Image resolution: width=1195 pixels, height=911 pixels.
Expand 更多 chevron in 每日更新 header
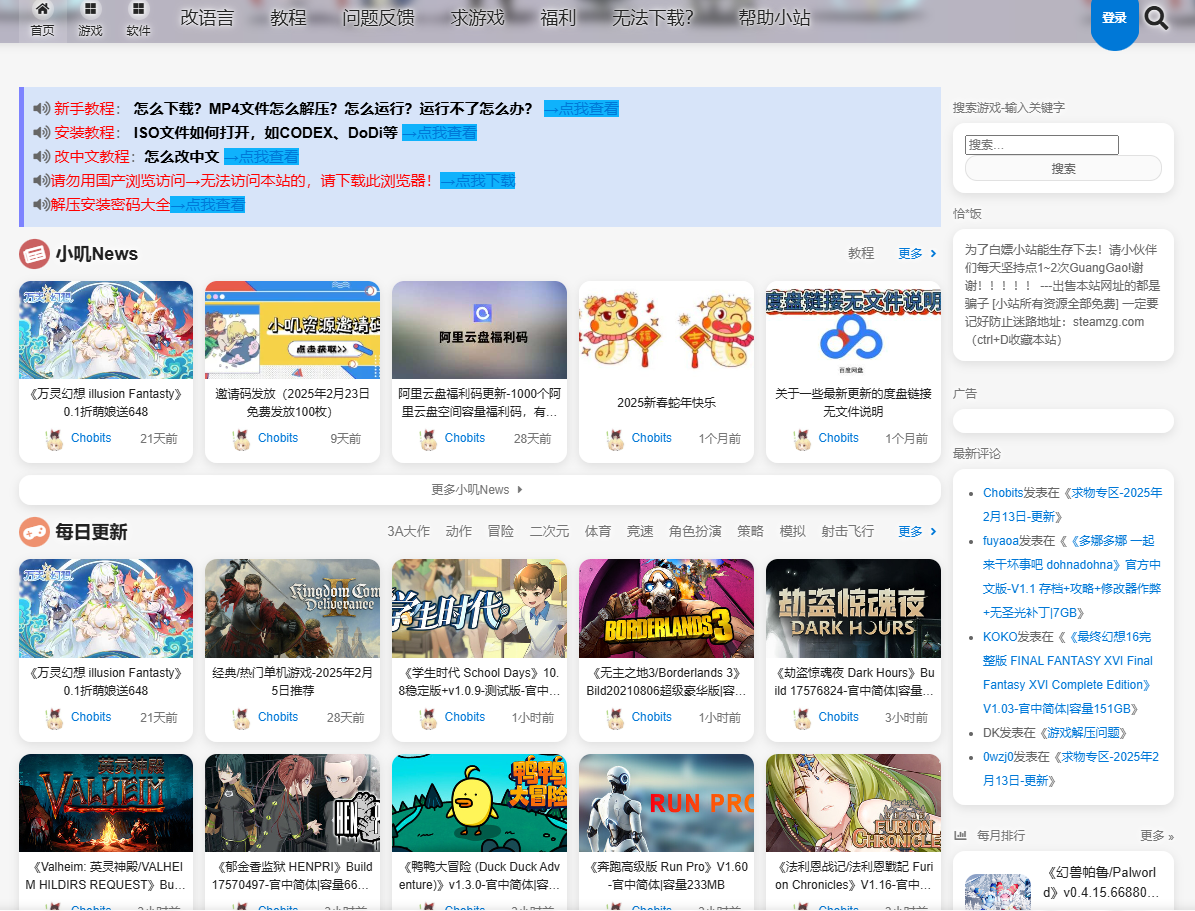917,532
